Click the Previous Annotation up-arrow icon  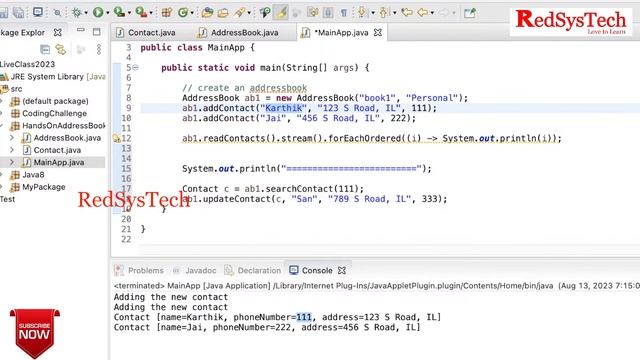[383, 13]
